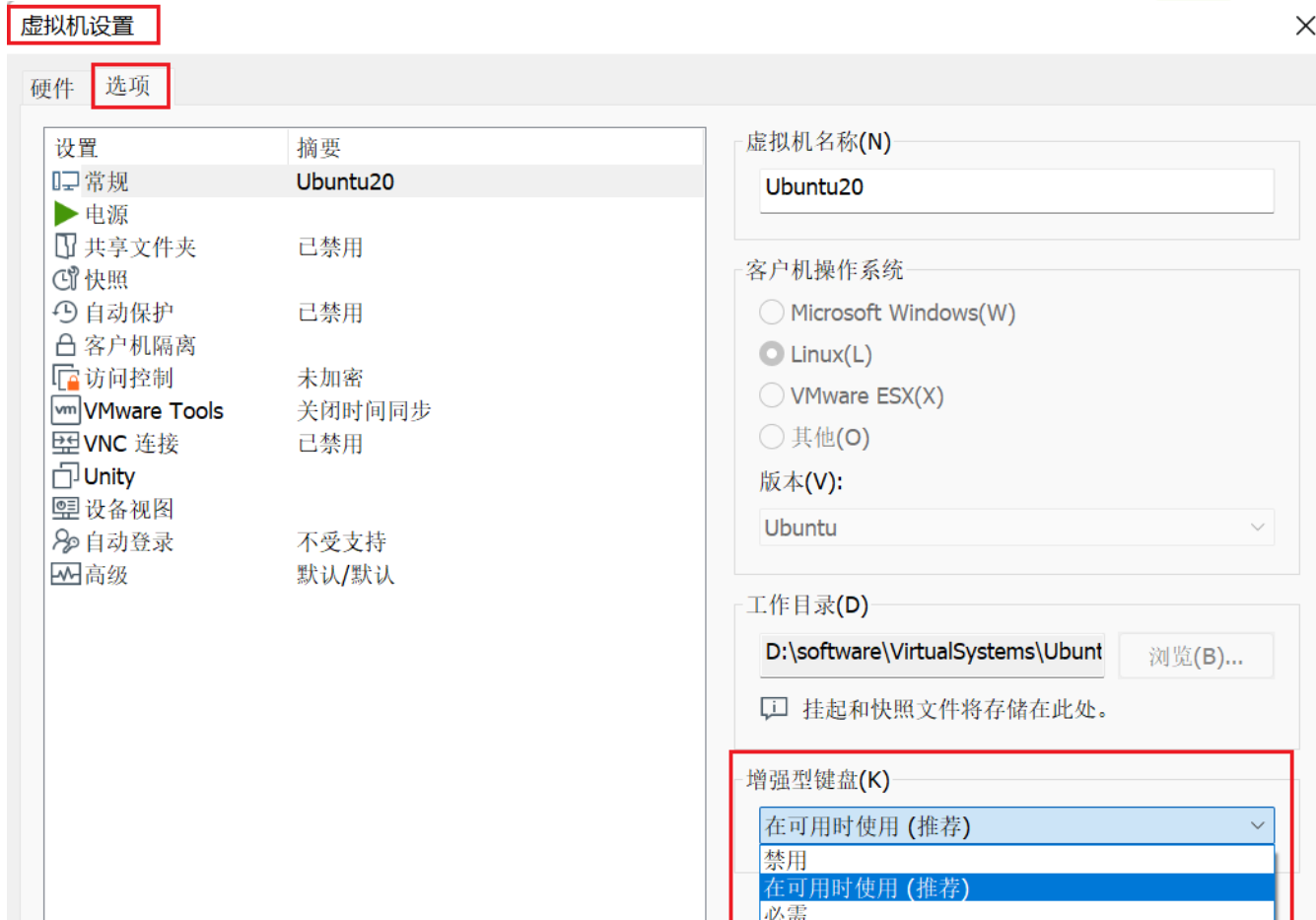Select VMware ESX(X) radio button
The height and width of the screenshot is (920, 1316).
coord(772,395)
